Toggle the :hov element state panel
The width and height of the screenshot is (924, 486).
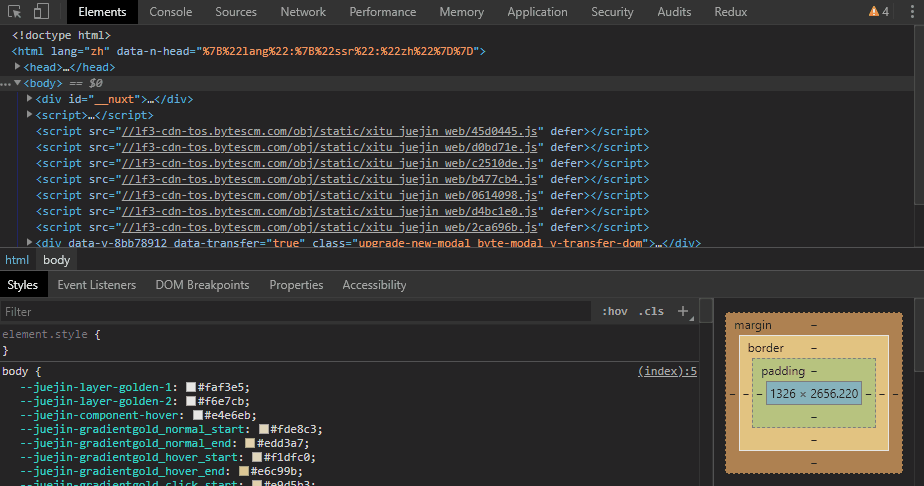[615, 311]
